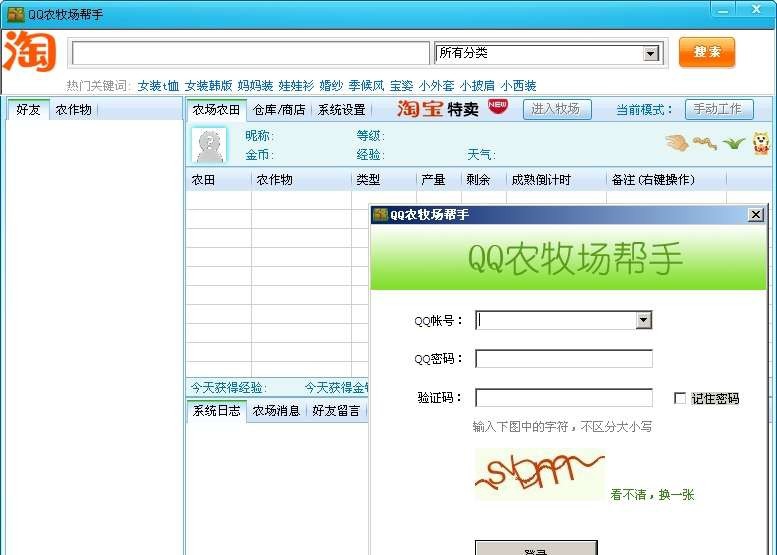777x555 pixels.
Task: Click the 女装t恤 keyword link
Action: [x=158, y=86]
